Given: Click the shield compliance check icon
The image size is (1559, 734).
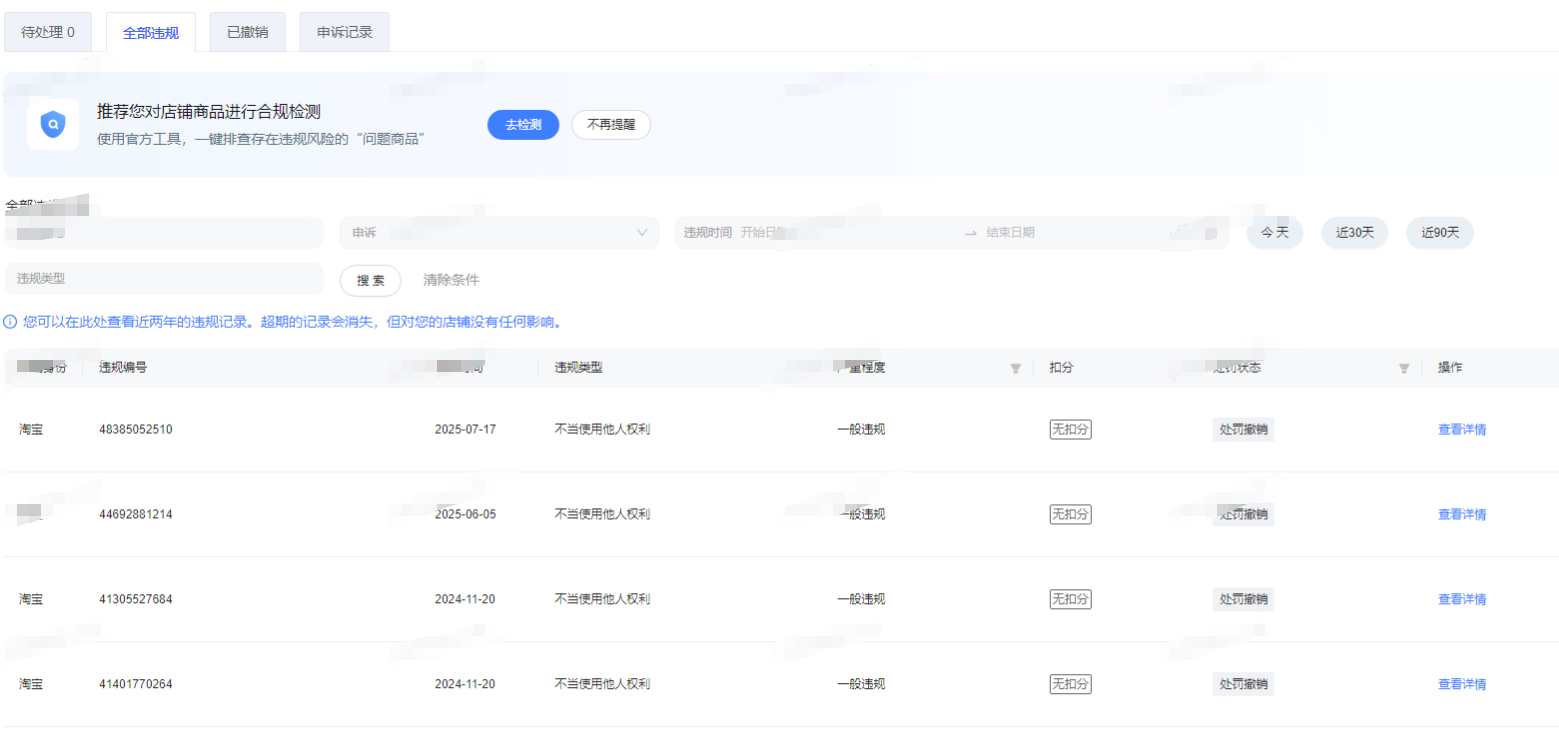Looking at the screenshot, I should pos(53,125).
